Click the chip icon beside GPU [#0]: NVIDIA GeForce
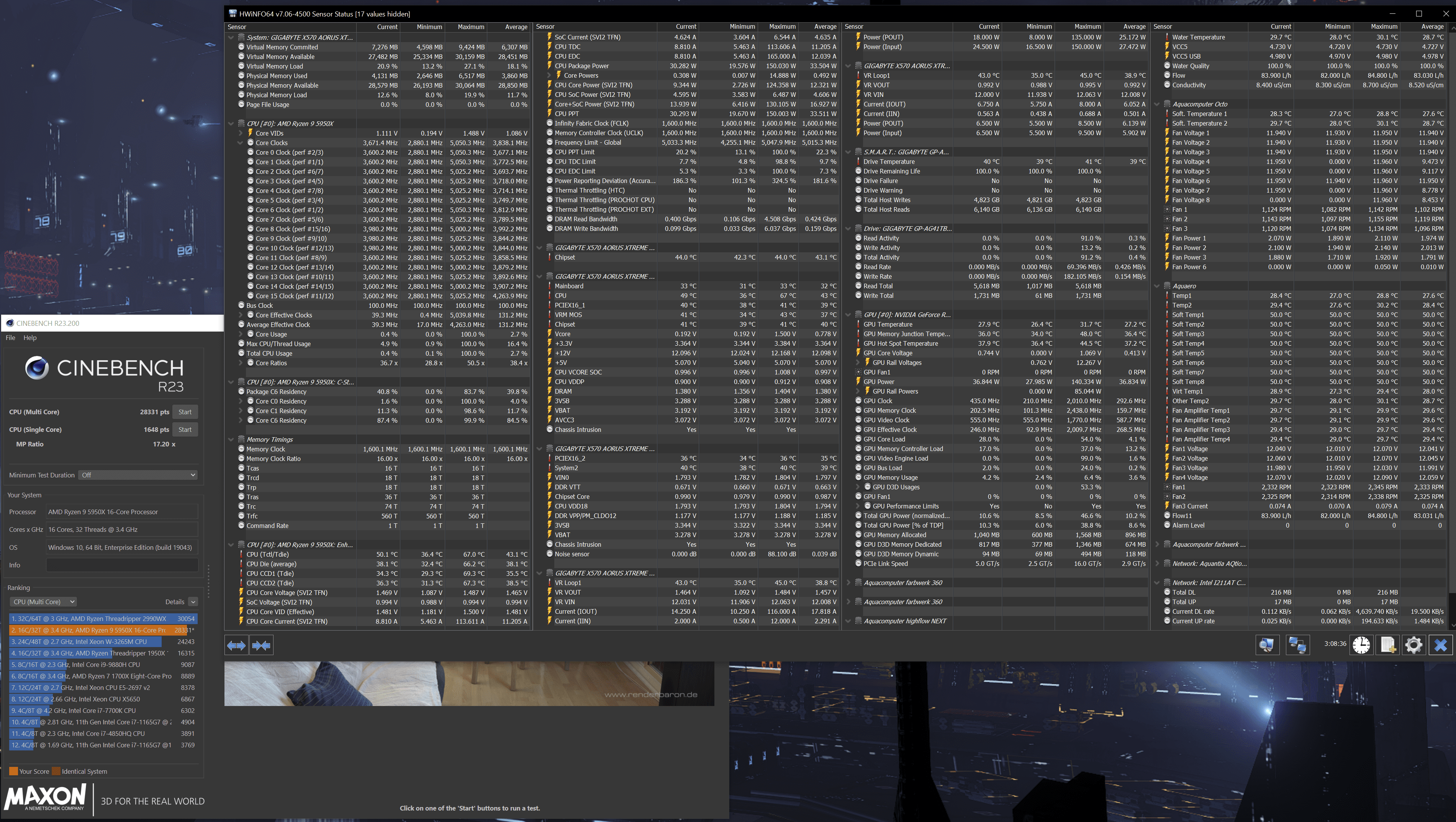 point(858,315)
